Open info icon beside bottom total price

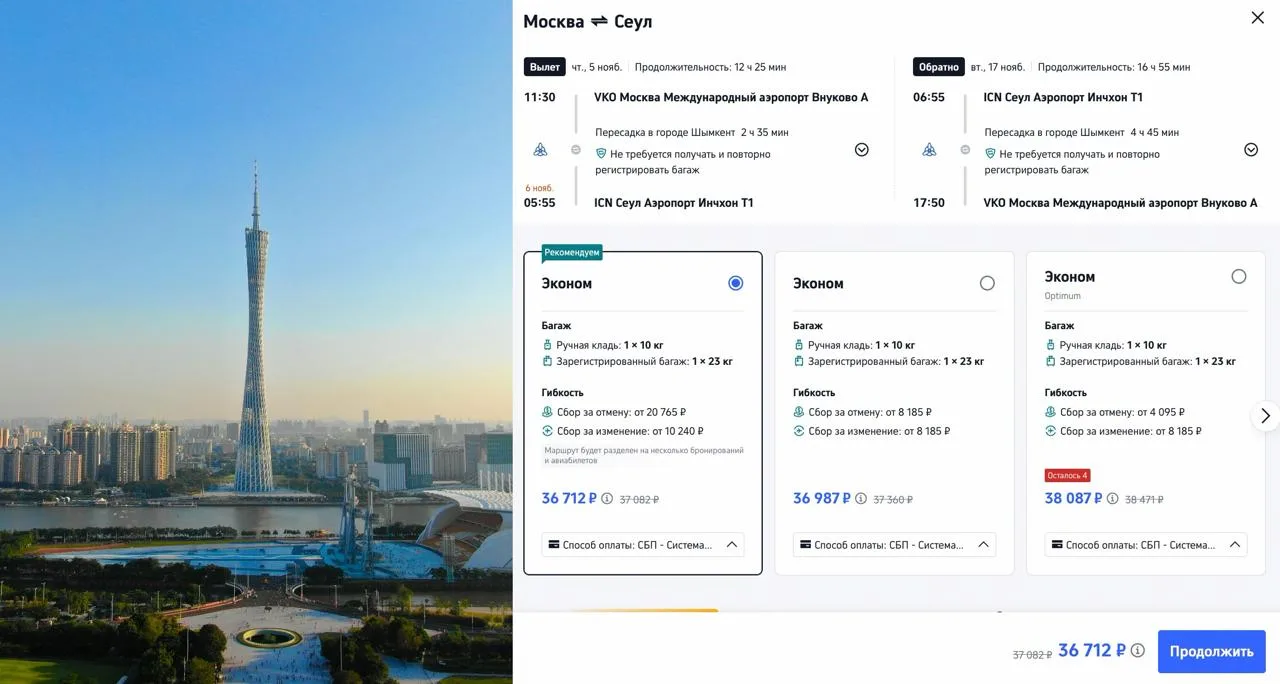1137,651
